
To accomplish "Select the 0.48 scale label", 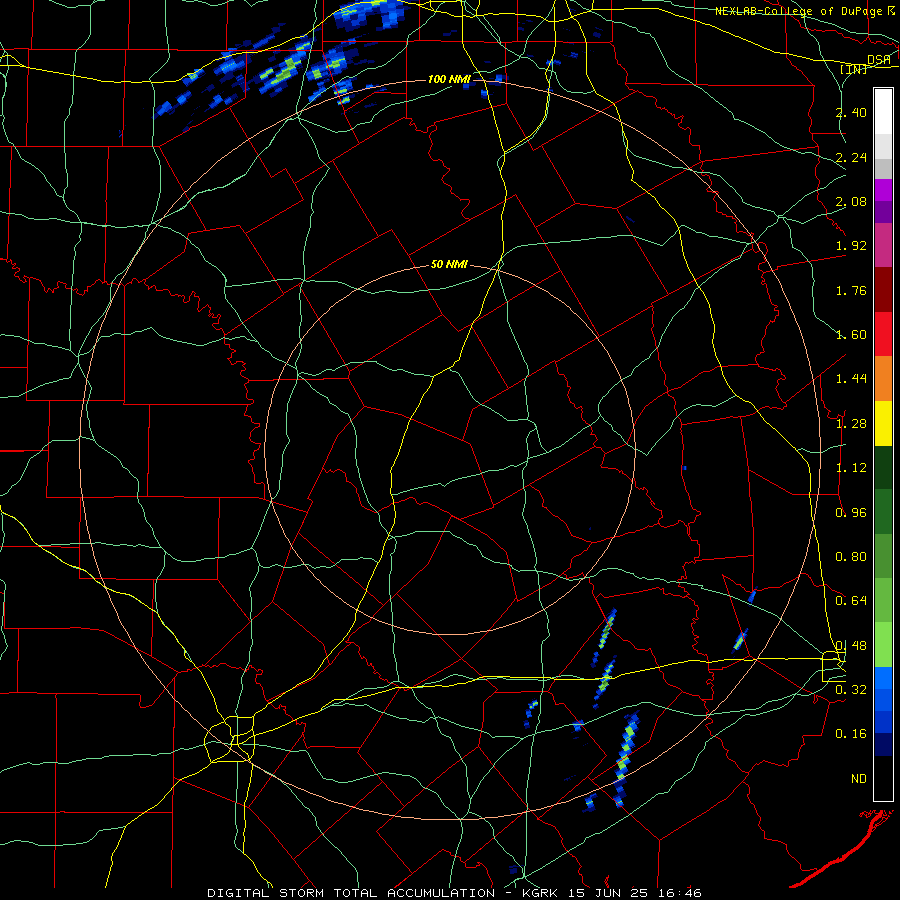I will (x=851, y=646).
